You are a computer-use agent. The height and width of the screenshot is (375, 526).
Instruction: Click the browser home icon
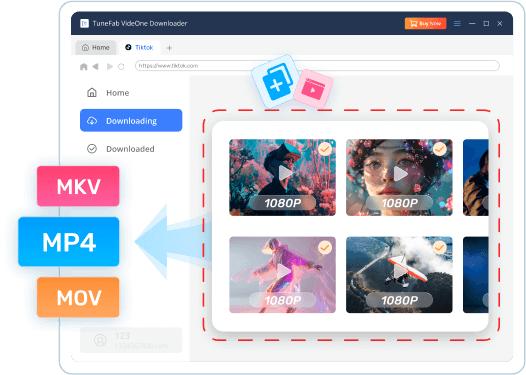[84, 67]
